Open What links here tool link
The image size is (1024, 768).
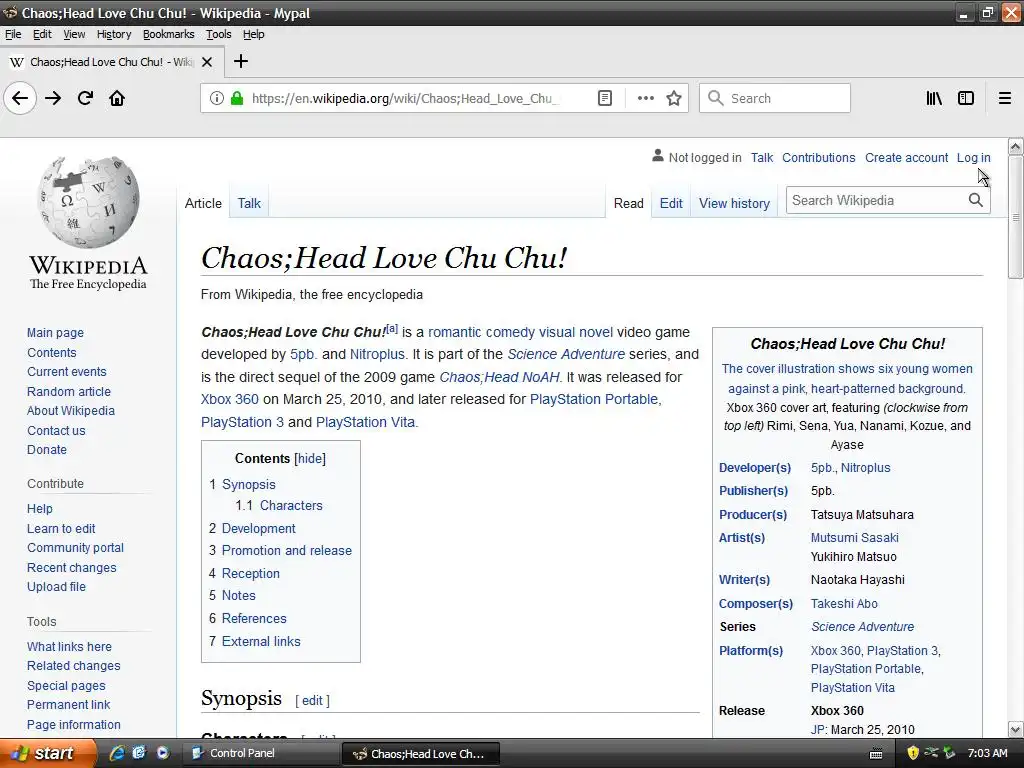[69, 647]
